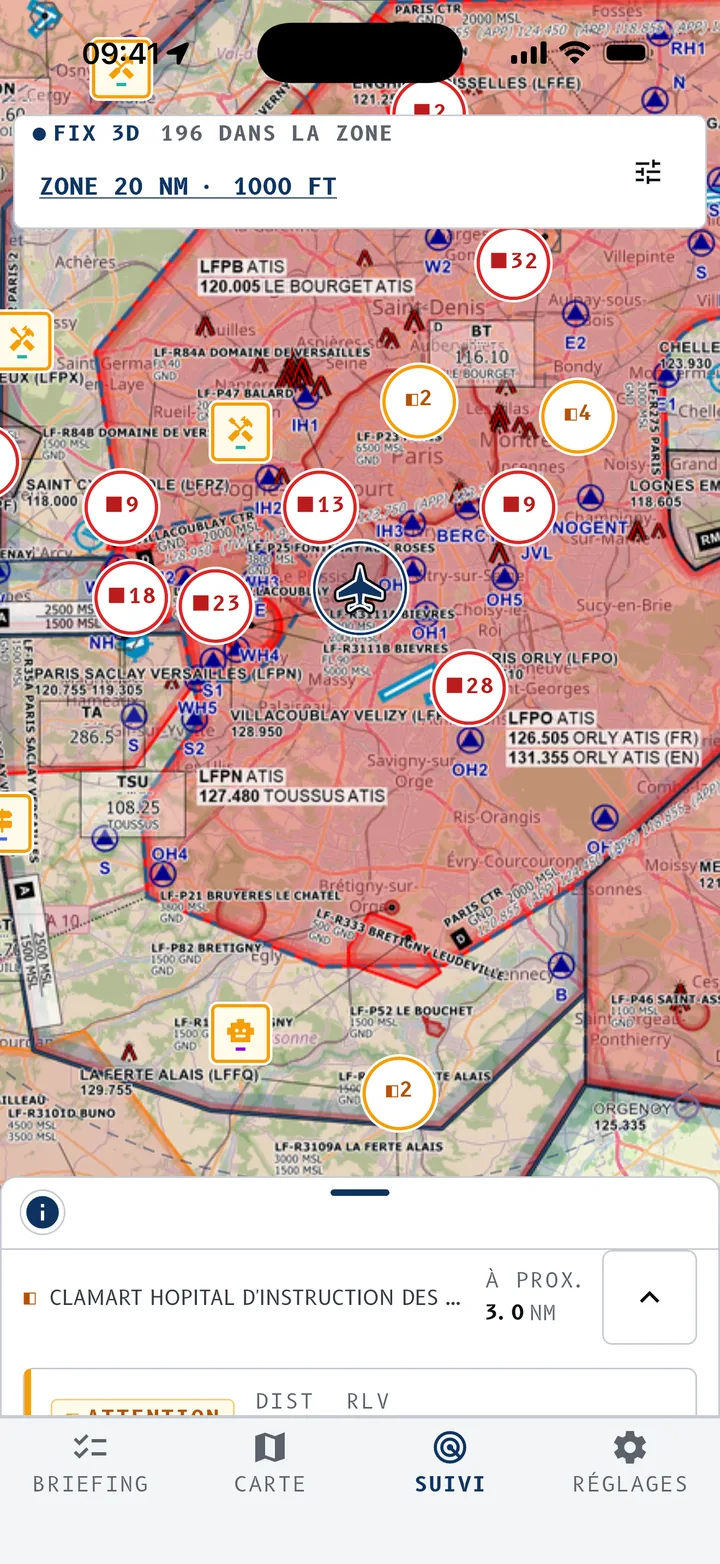This screenshot has height=1564, width=720.
Task: Tap the TSU 108.25 Toussus VOR box
Action: pyautogui.click(x=133, y=802)
